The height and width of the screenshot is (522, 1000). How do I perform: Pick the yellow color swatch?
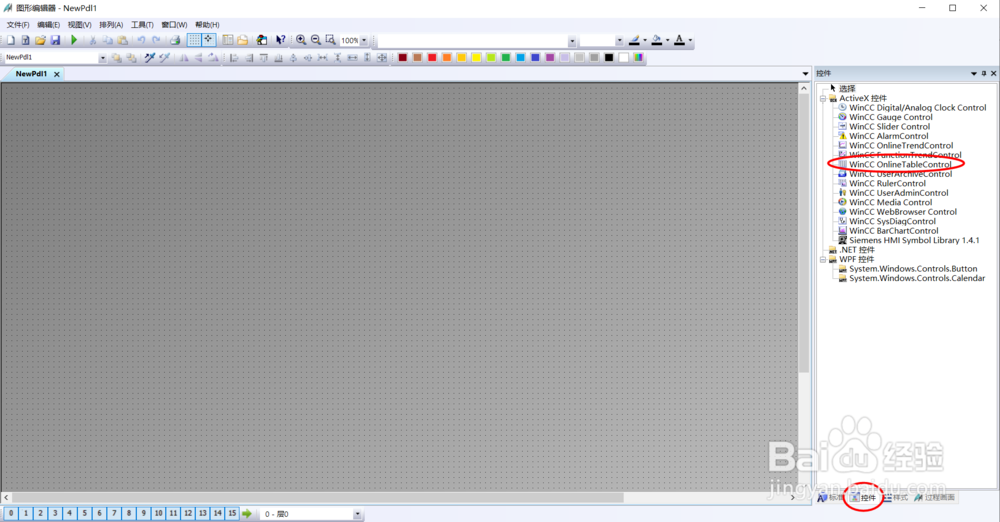coord(476,57)
